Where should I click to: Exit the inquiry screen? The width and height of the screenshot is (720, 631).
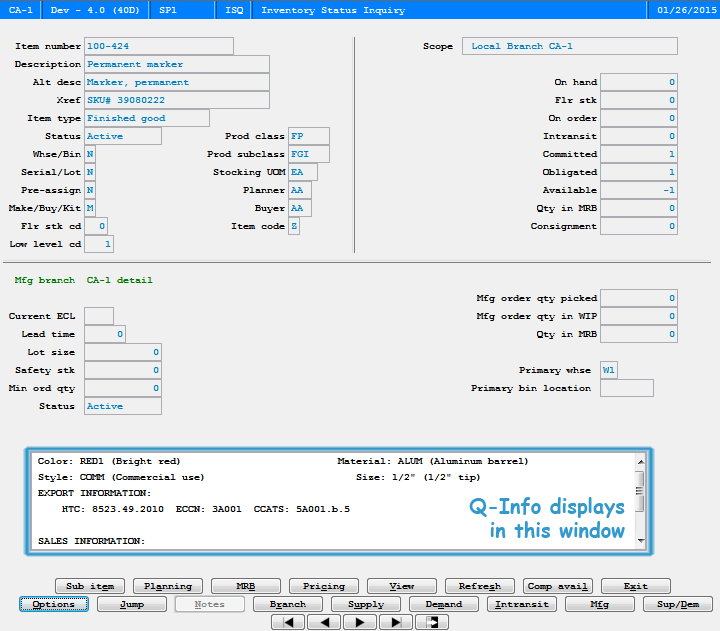pyautogui.click(x=636, y=586)
